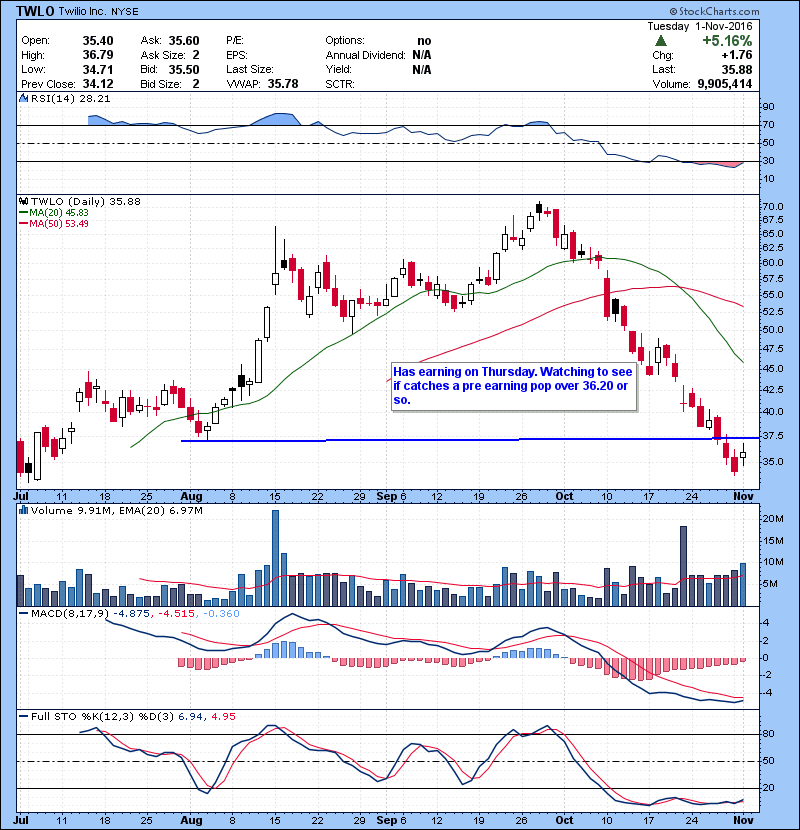Image resolution: width=800 pixels, height=830 pixels.
Task: Click the bar-chart icon beside Volume 9.91M
Action: [x=24, y=510]
